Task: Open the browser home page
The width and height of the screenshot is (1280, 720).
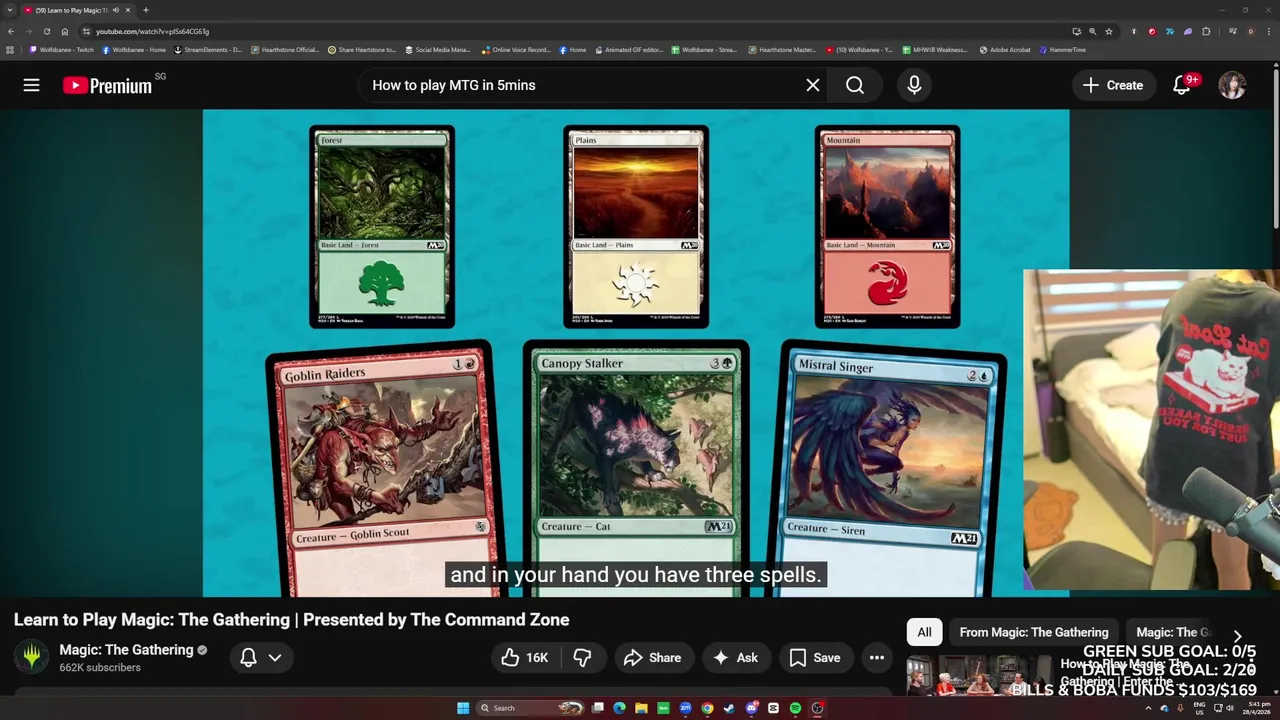Action: (x=65, y=31)
